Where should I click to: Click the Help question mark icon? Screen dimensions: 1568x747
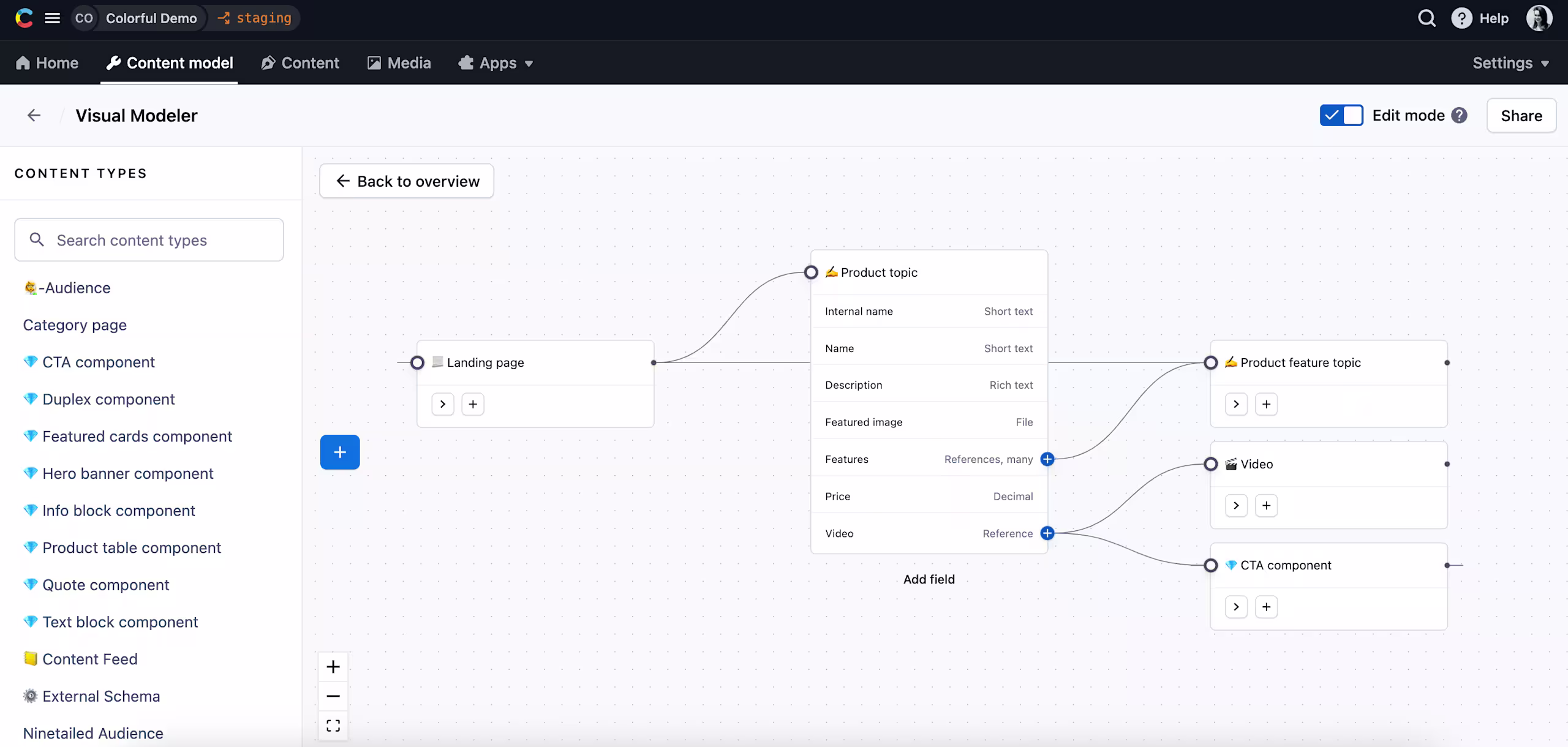click(1461, 18)
